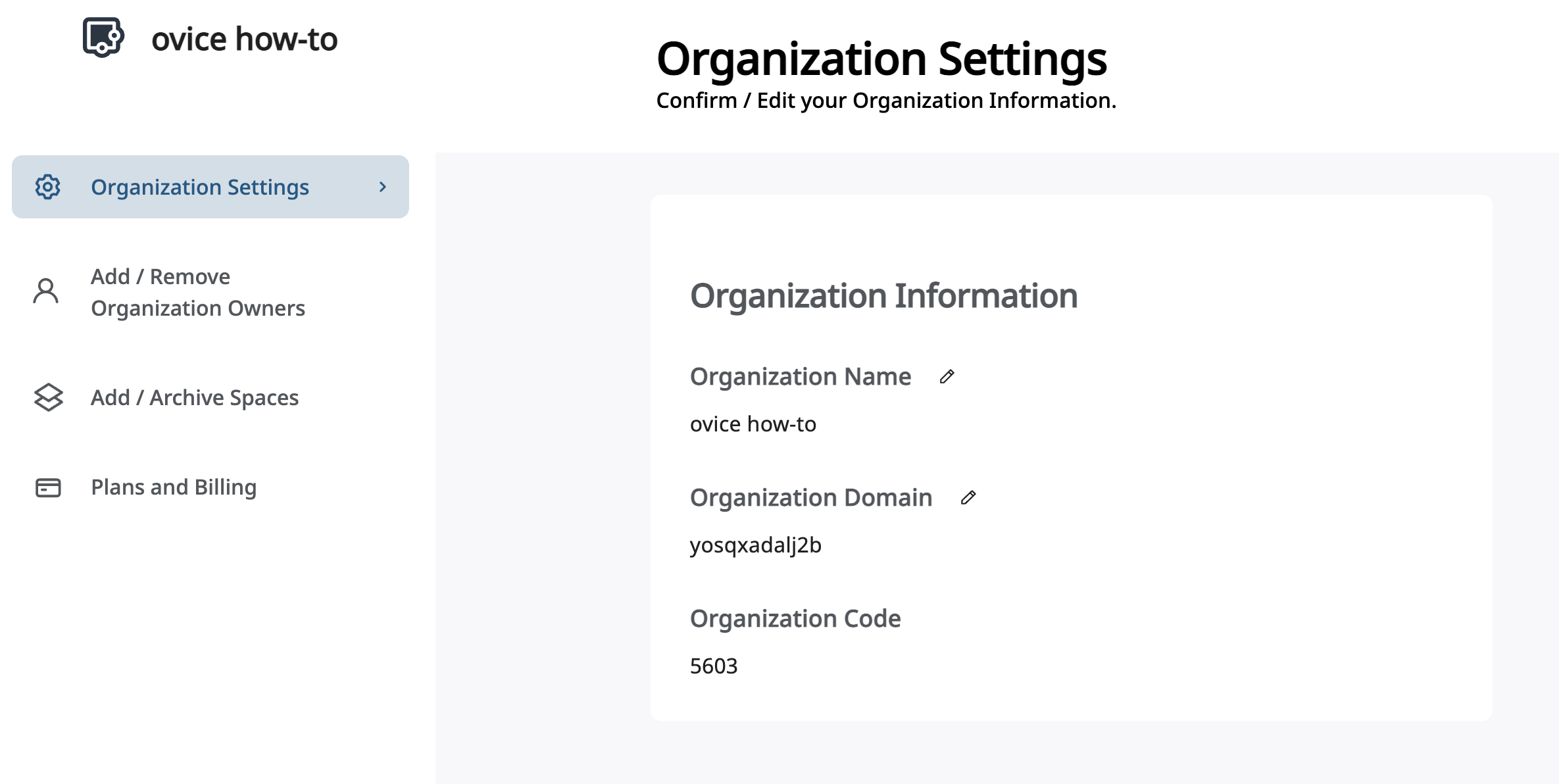The height and width of the screenshot is (784, 1559).
Task: Click the gear icon beside Organization Settings
Action: coord(48,187)
